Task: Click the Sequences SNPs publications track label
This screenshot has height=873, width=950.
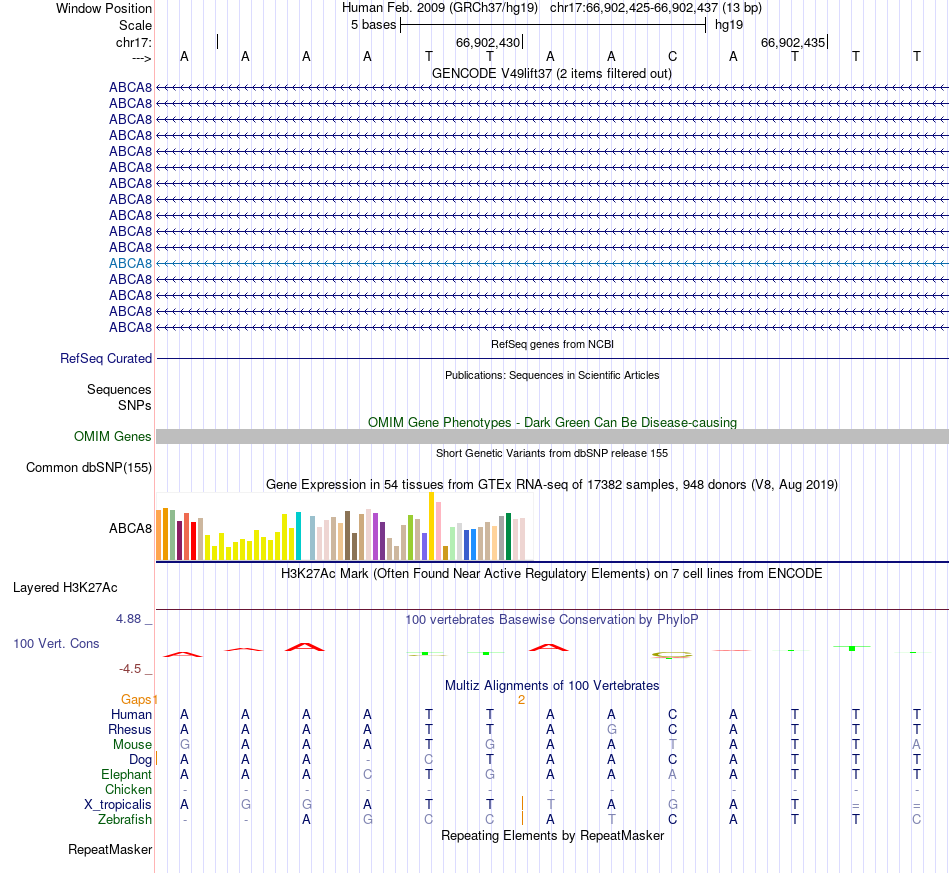Action: click(119, 397)
